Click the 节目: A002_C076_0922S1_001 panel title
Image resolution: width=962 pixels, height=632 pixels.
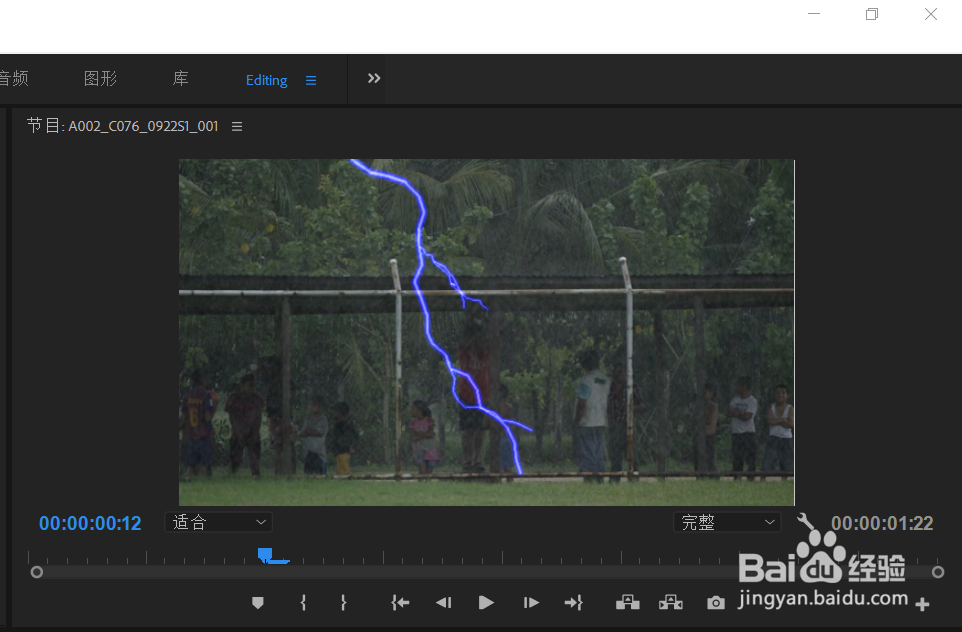coord(123,126)
